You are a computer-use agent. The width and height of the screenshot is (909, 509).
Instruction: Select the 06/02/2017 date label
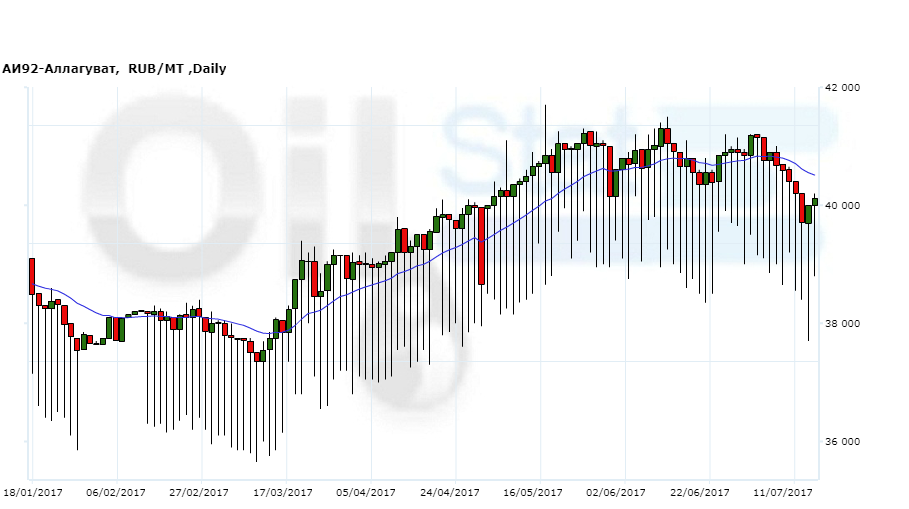click(x=116, y=493)
